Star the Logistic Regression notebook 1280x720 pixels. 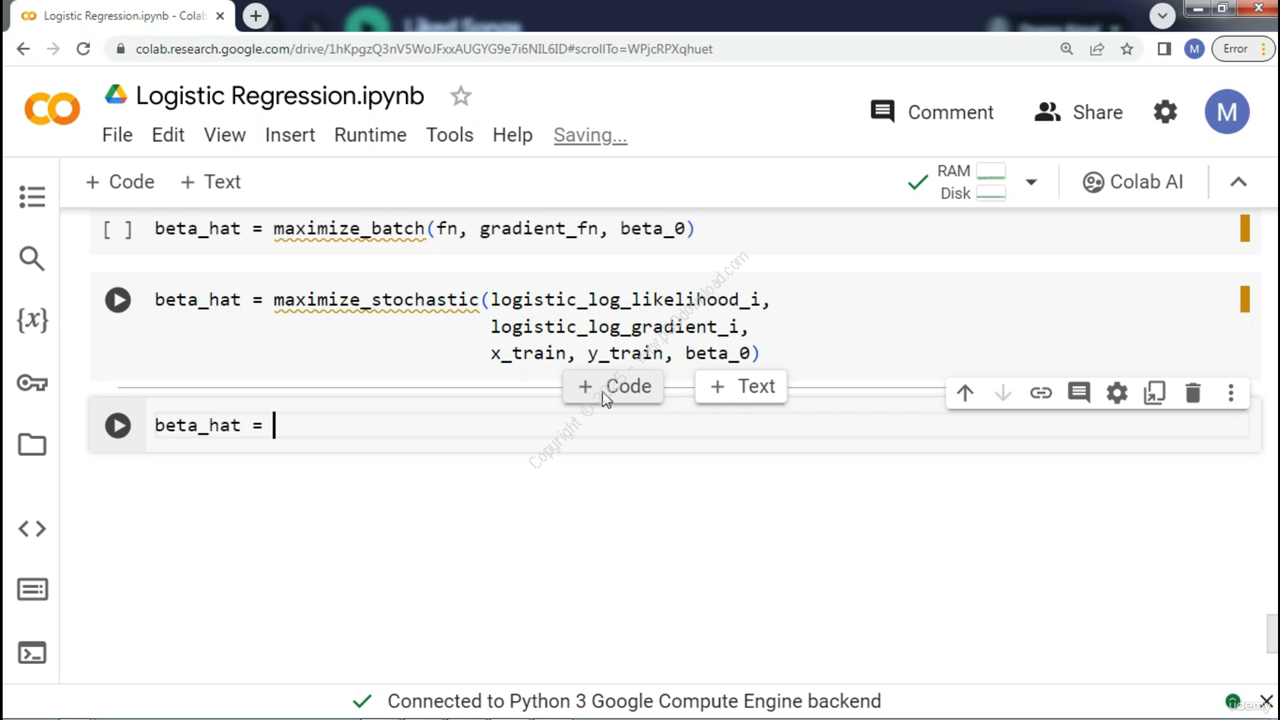click(460, 96)
